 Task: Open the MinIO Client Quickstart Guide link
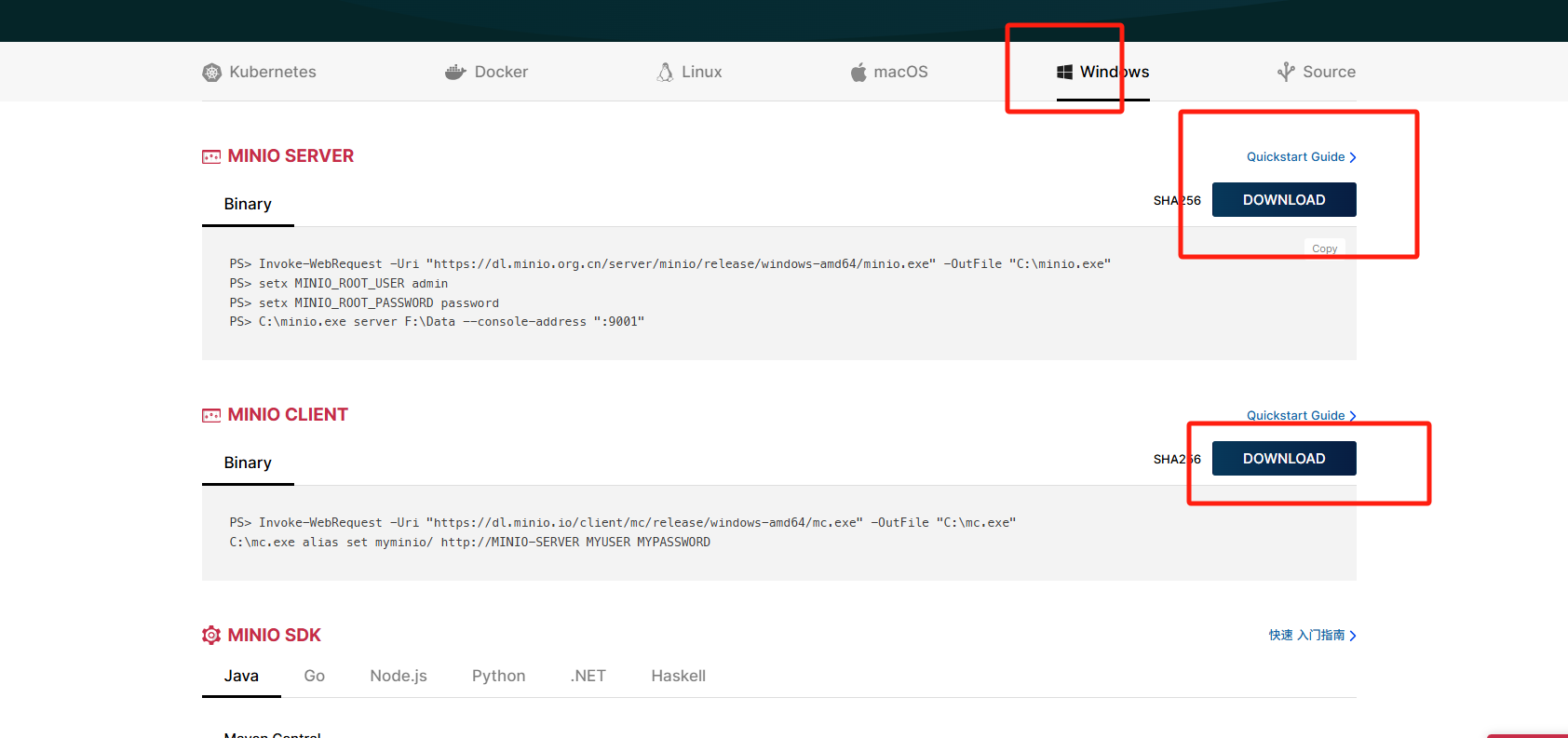click(1302, 415)
